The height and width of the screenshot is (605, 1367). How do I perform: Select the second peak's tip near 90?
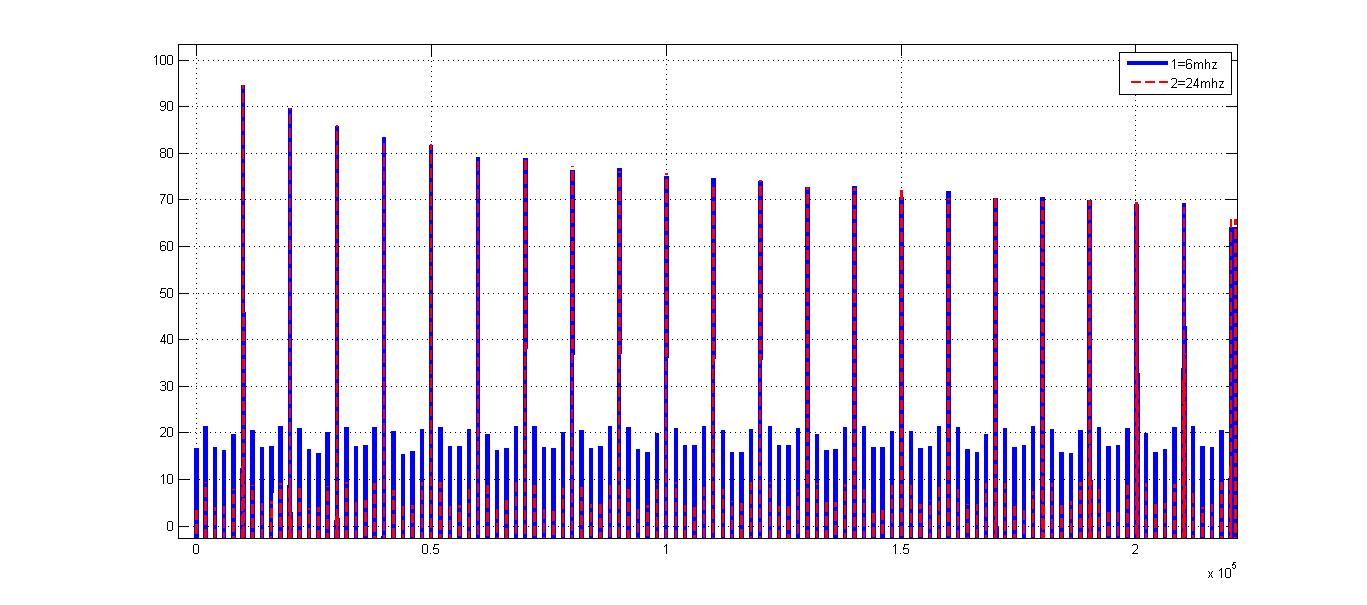pos(290,110)
